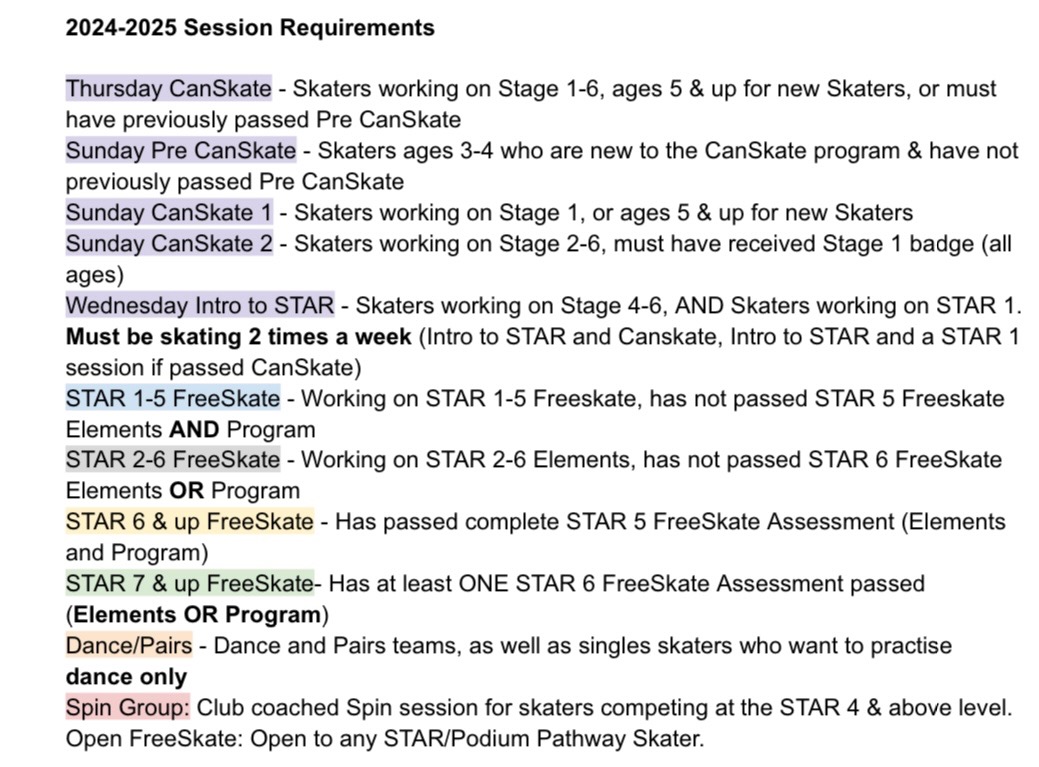Click the Sunday CanSkate 2 label

[169, 243]
